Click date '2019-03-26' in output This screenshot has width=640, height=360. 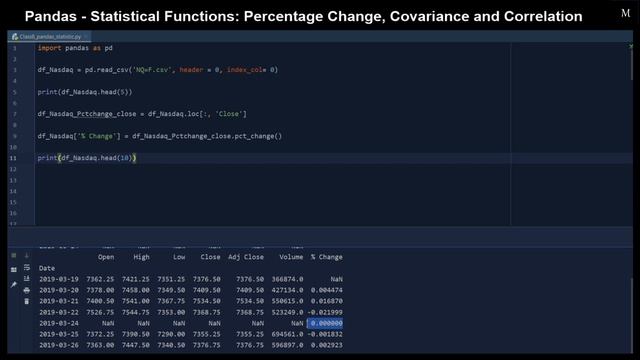(59, 345)
